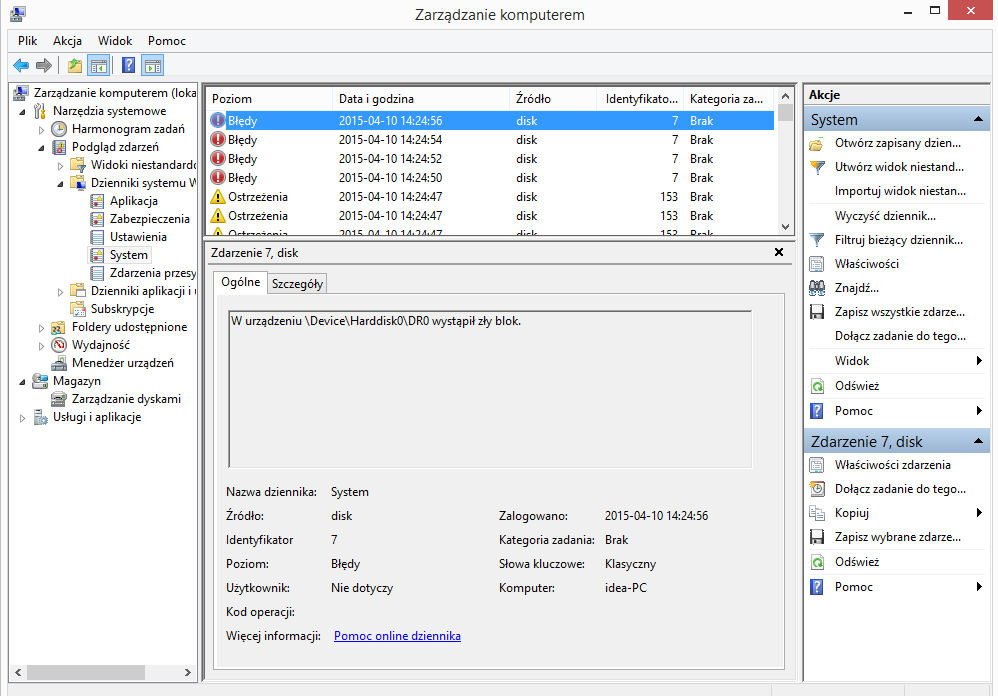Collapse the Podgląd zdarzeń tree node
Screen dimensions: 998x696
pyautogui.click(x=41, y=148)
